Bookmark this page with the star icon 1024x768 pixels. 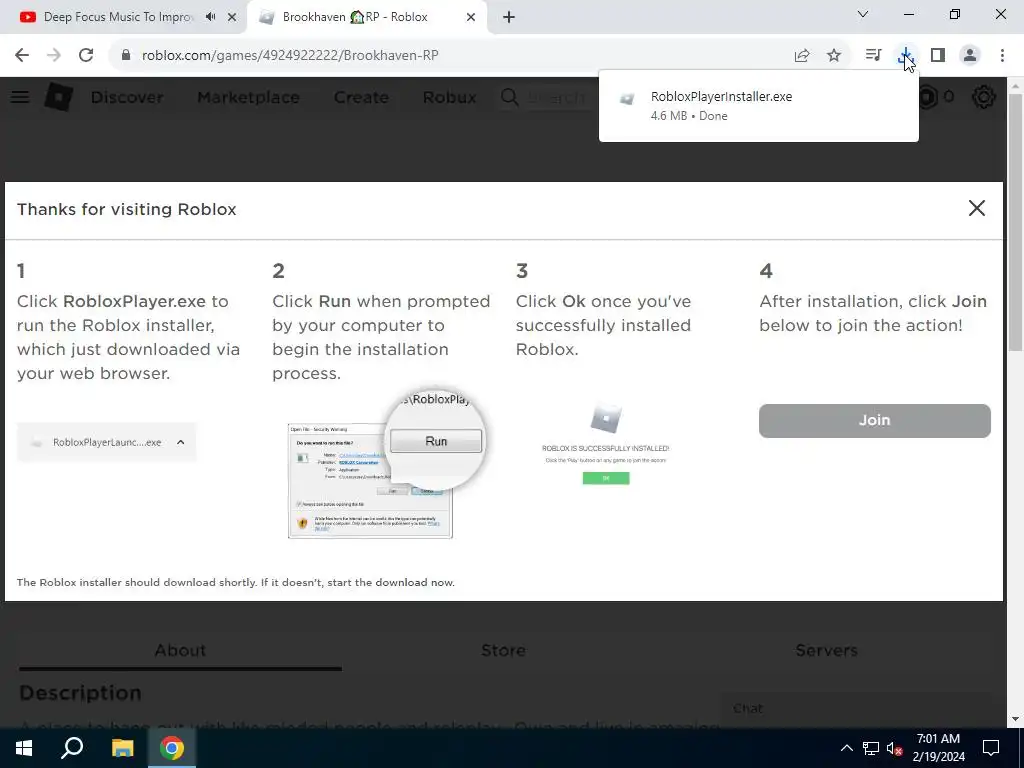tap(834, 56)
